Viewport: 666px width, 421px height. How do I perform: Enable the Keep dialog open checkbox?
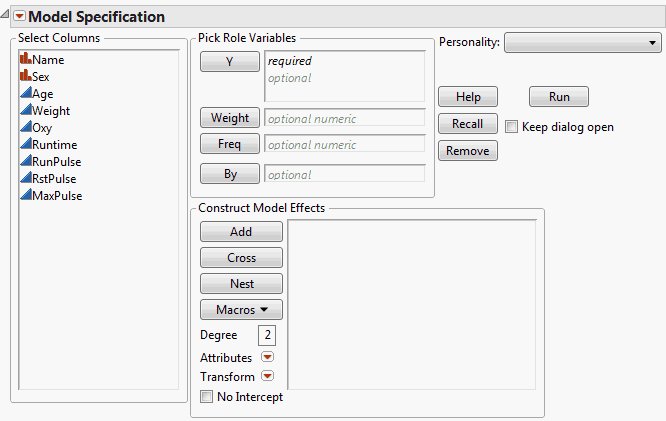point(513,127)
